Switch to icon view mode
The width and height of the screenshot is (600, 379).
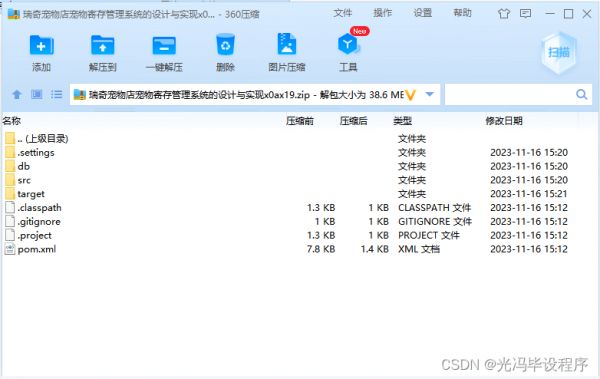point(37,94)
